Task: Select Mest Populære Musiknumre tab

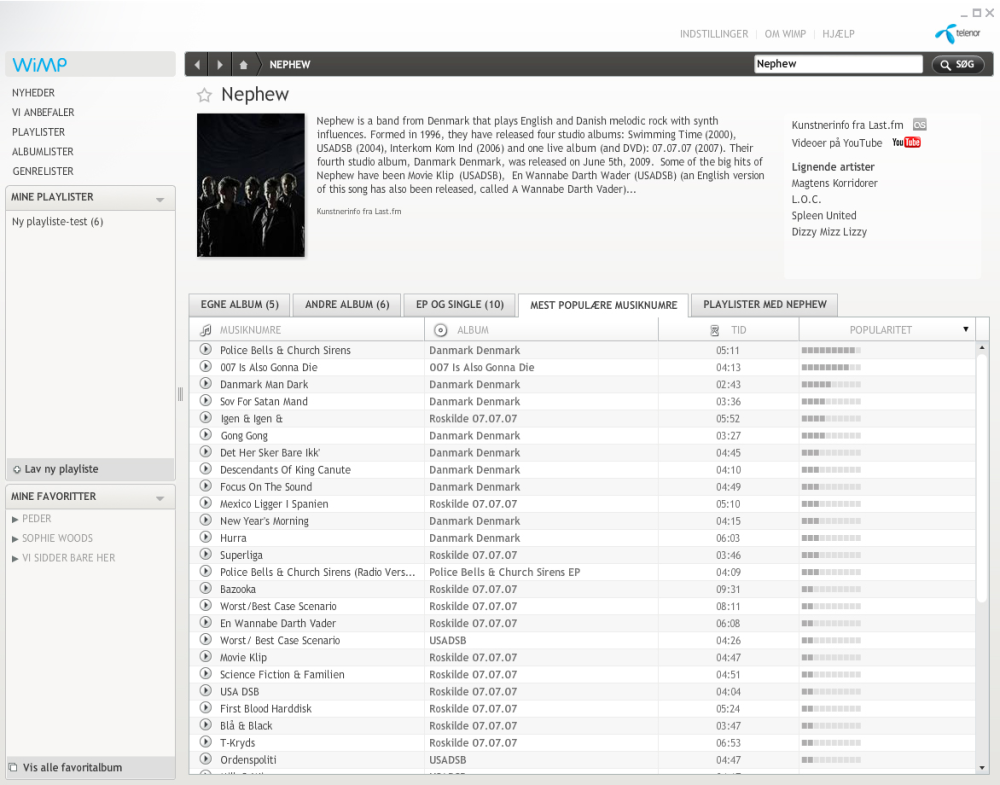Action: (x=603, y=305)
